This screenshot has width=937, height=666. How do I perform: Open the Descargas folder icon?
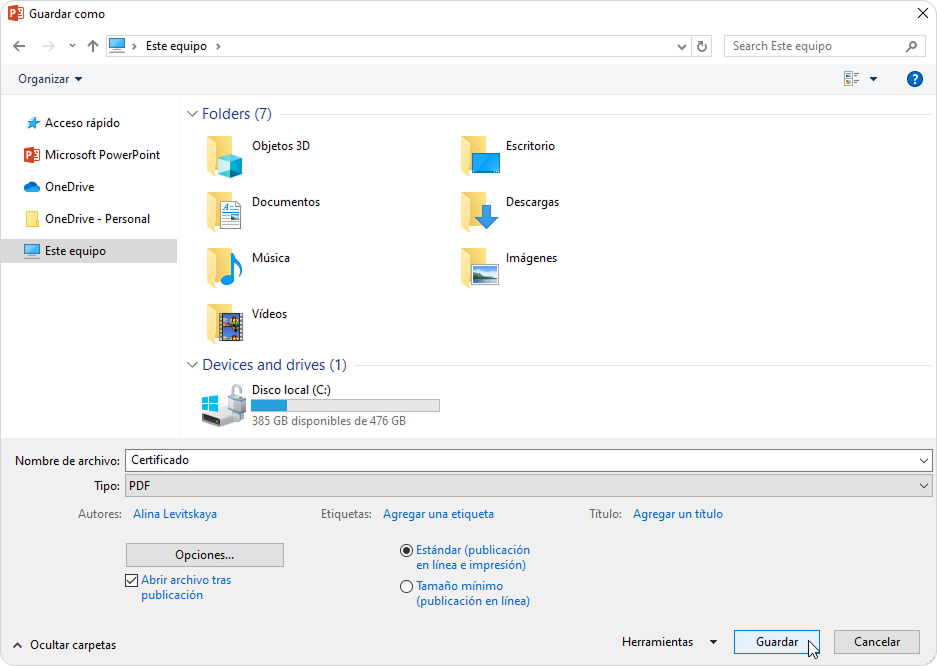[480, 211]
